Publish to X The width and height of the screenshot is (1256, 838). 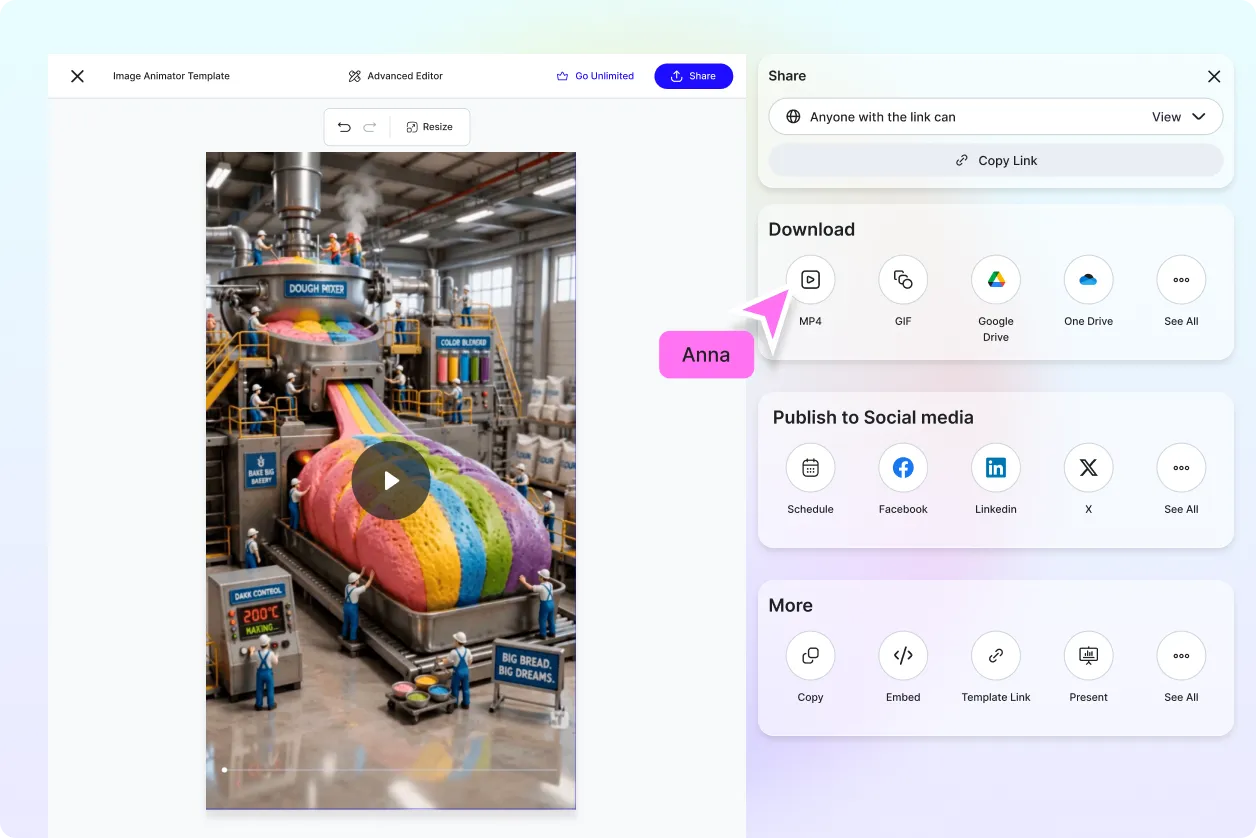1088,468
